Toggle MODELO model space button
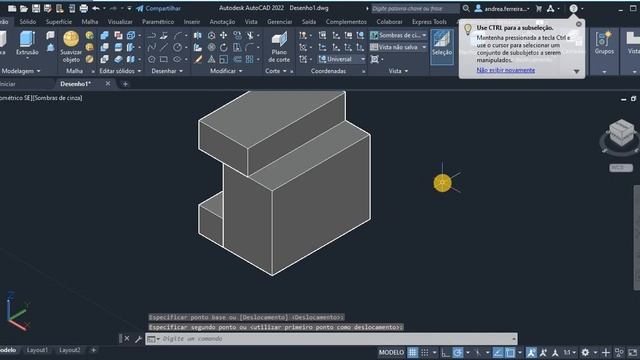The image size is (640, 360). click(391, 353)
